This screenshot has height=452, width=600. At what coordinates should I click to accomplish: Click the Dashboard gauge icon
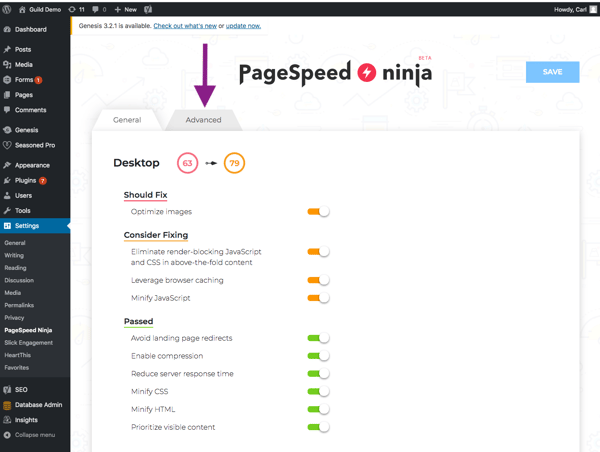click(x=7, y=29)
